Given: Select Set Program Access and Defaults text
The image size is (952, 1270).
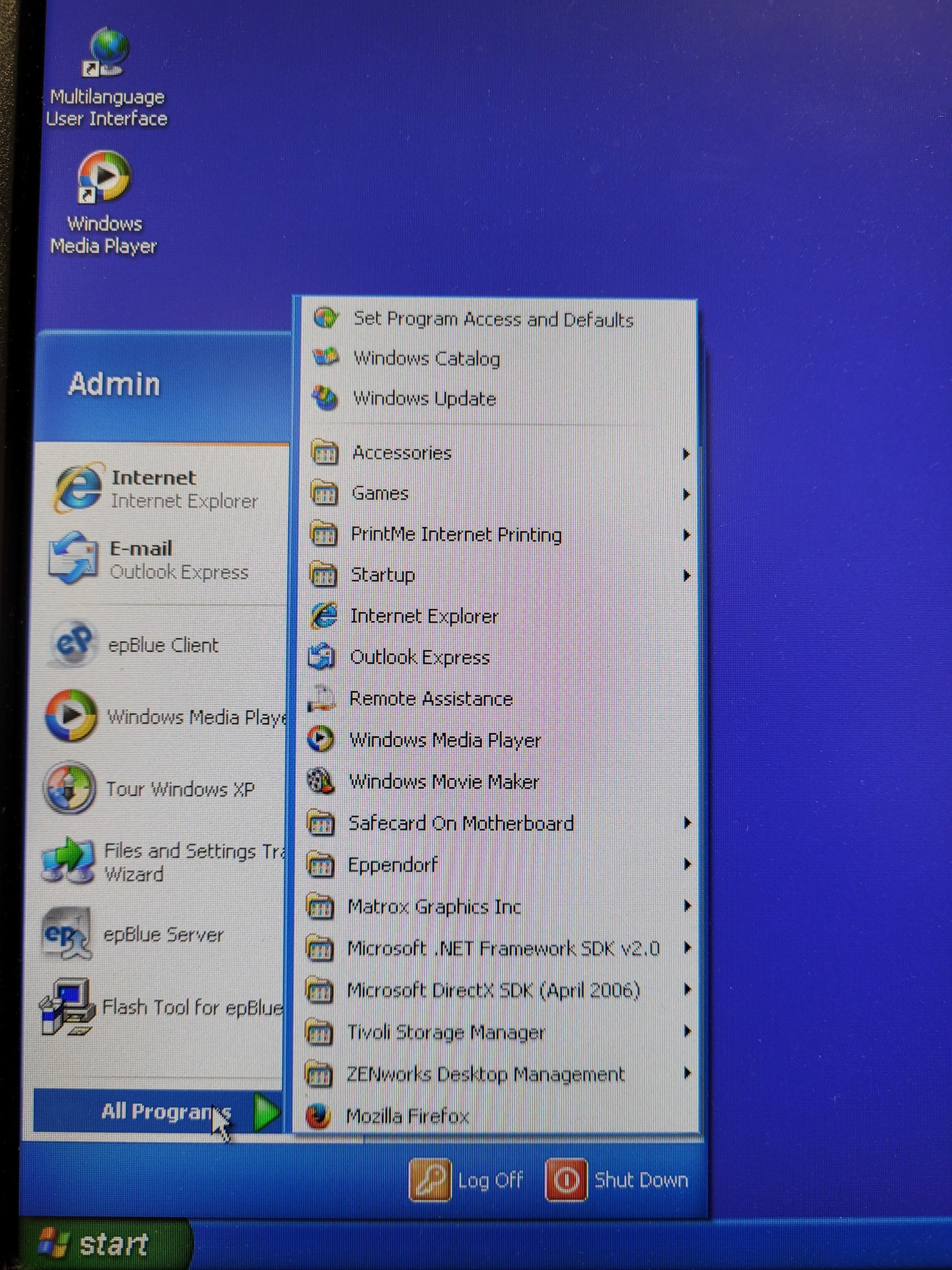Looking at the screenshot, I should [494, 319].
